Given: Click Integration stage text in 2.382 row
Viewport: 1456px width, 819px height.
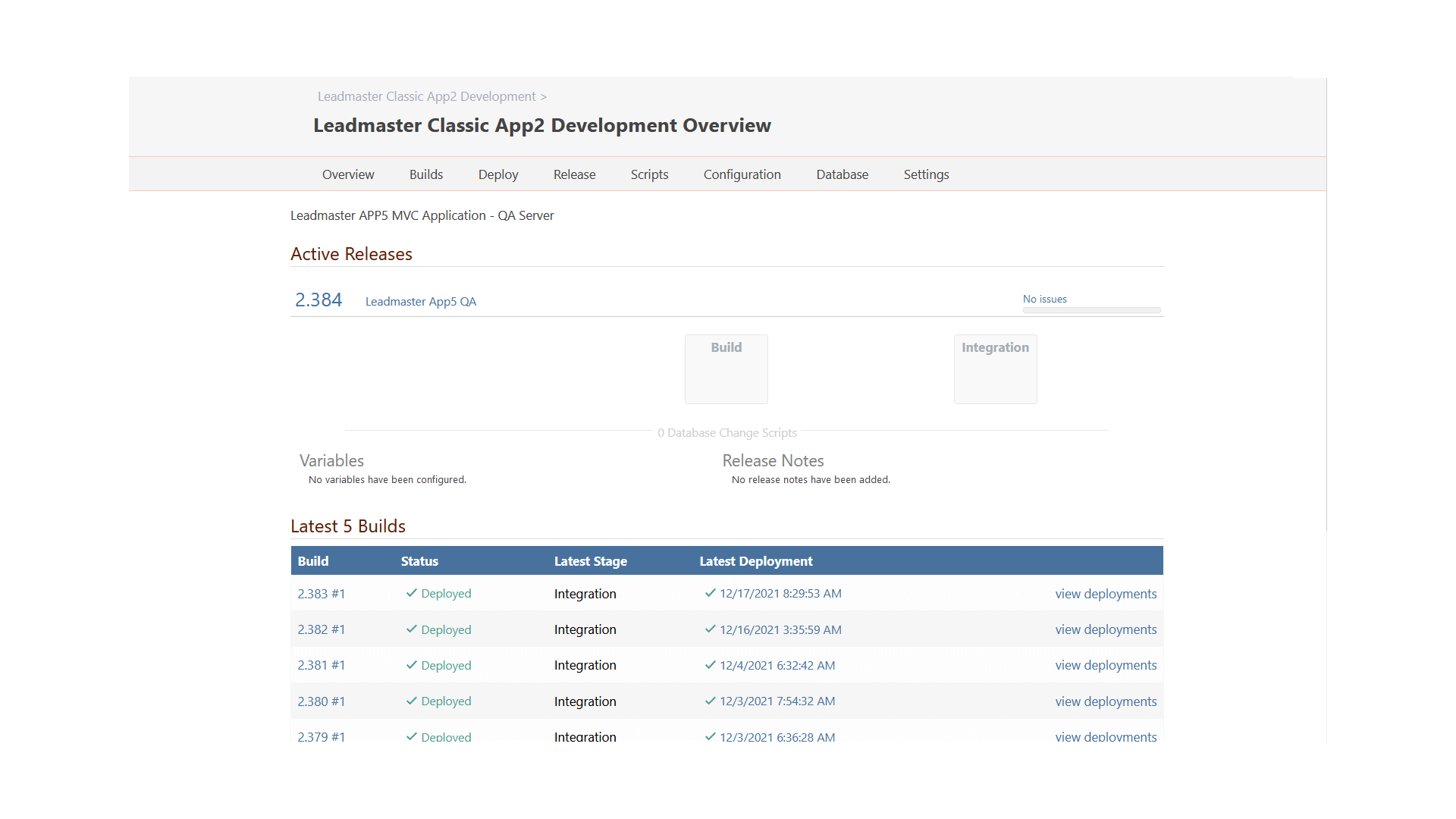Looking at the screenshot, I should (x=585, y=629).
